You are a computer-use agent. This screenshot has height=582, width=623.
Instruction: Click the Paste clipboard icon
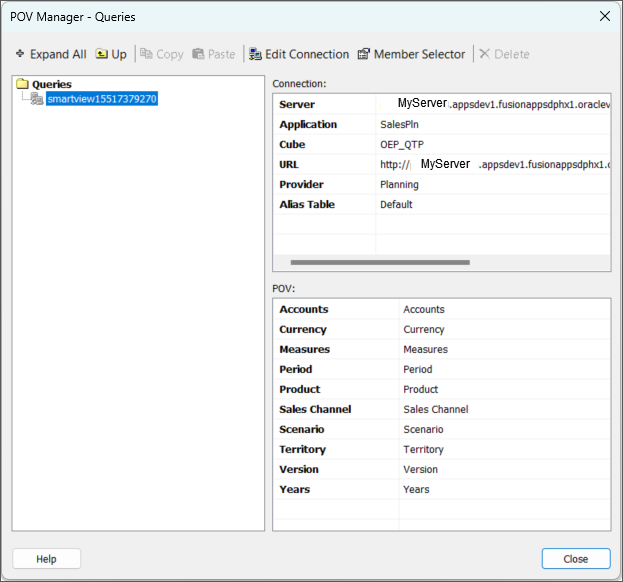pyautogui.click(x=198, y=54)
